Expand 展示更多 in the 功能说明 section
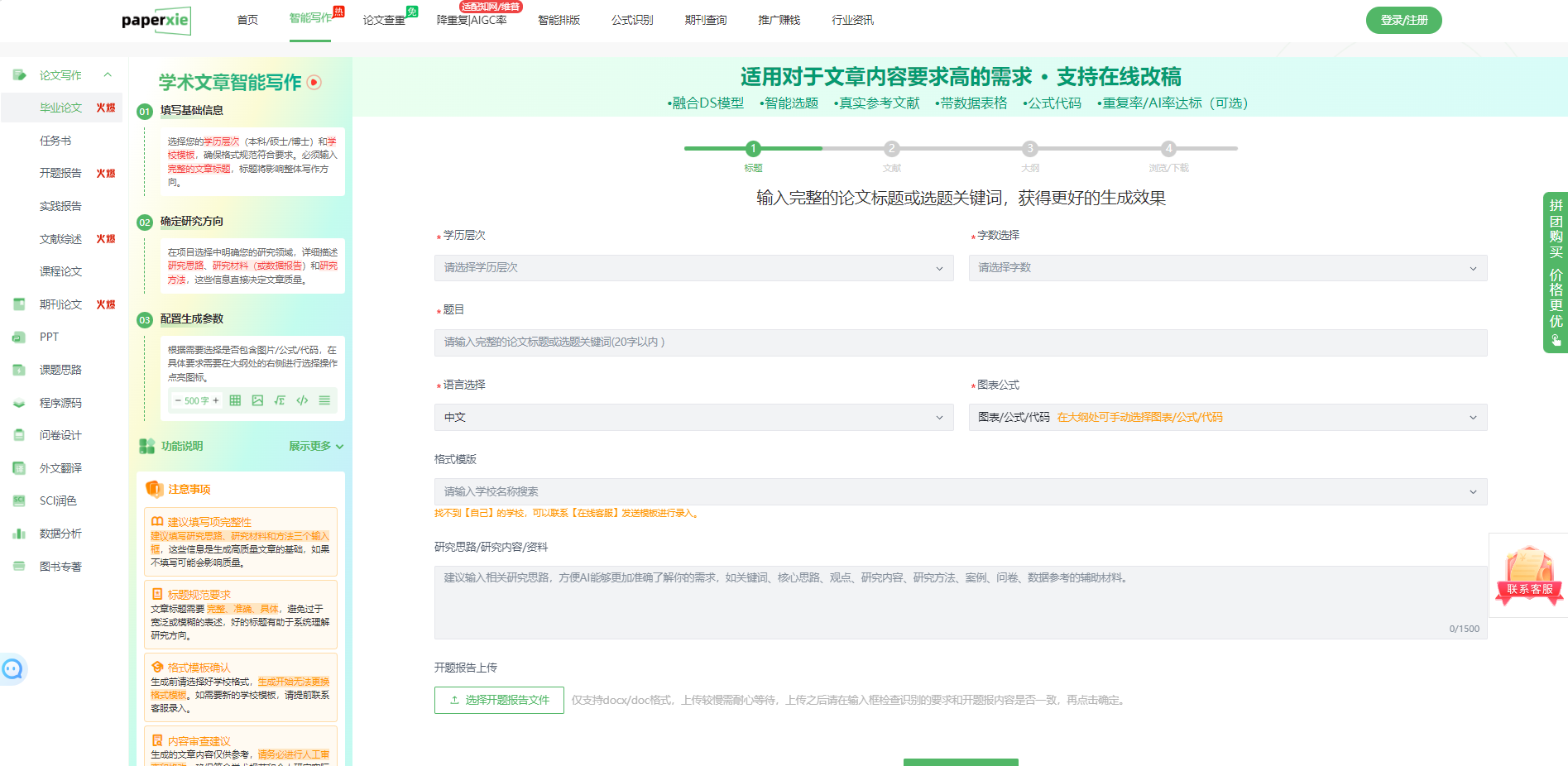Screen dimensions: 1568x766 click(316, 447)
